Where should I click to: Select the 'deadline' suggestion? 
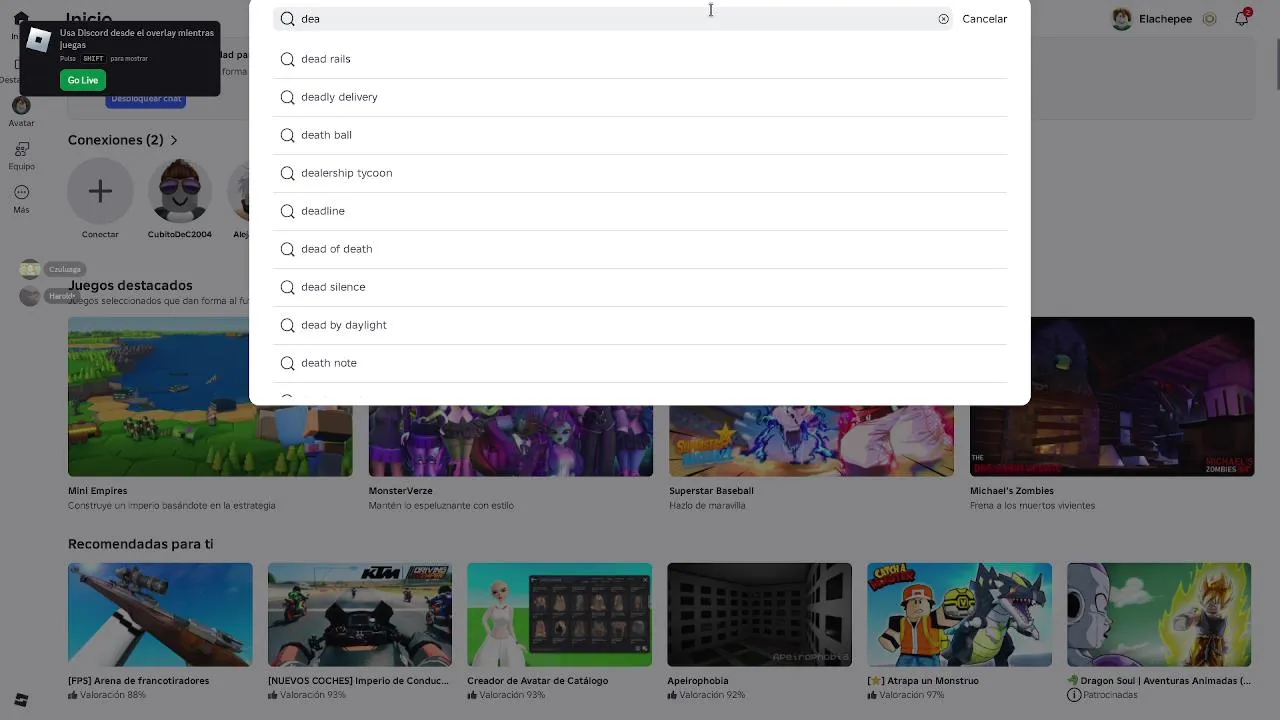tap(640, 211)
